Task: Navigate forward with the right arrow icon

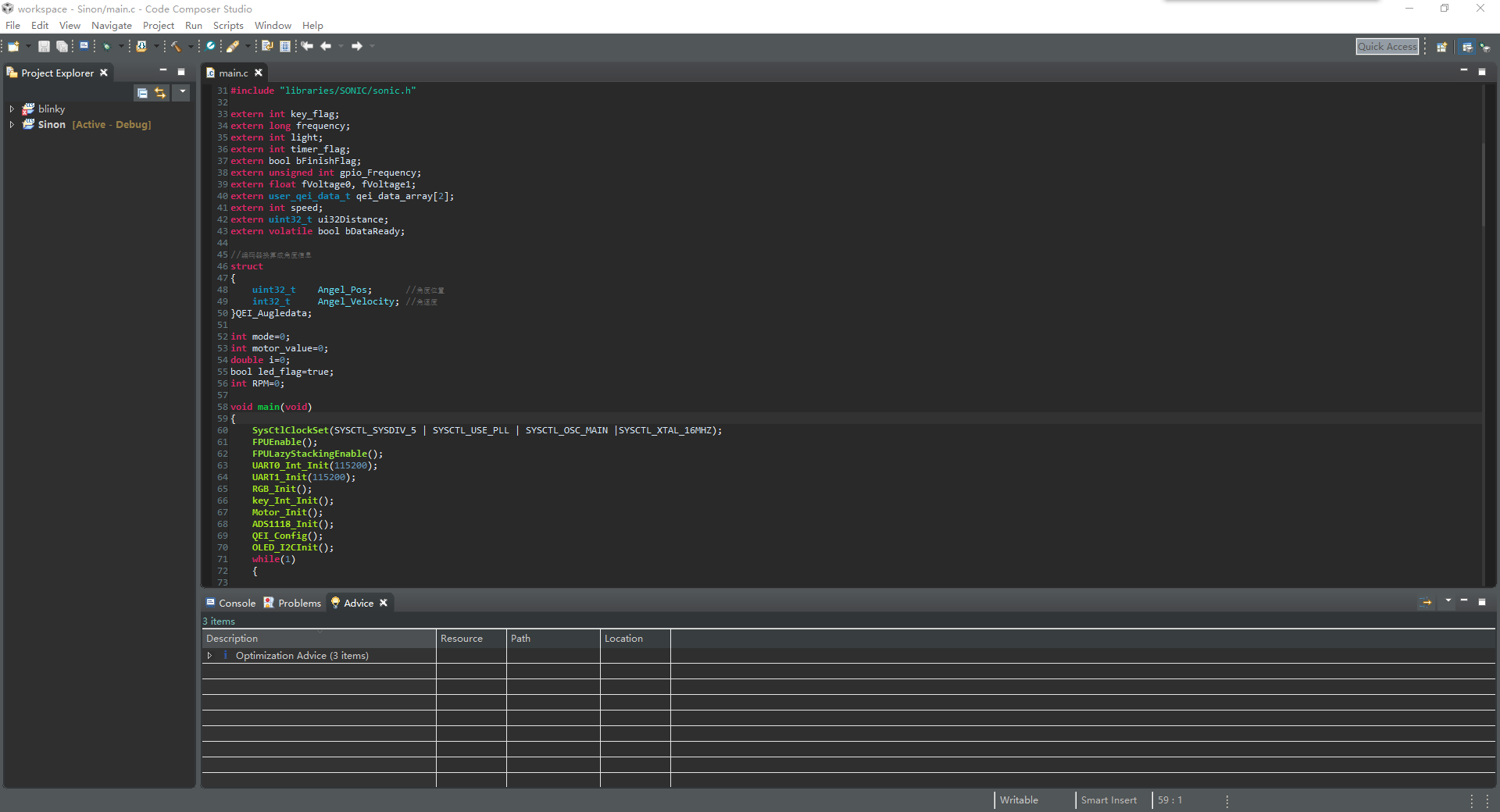Action: pos(357,46)
